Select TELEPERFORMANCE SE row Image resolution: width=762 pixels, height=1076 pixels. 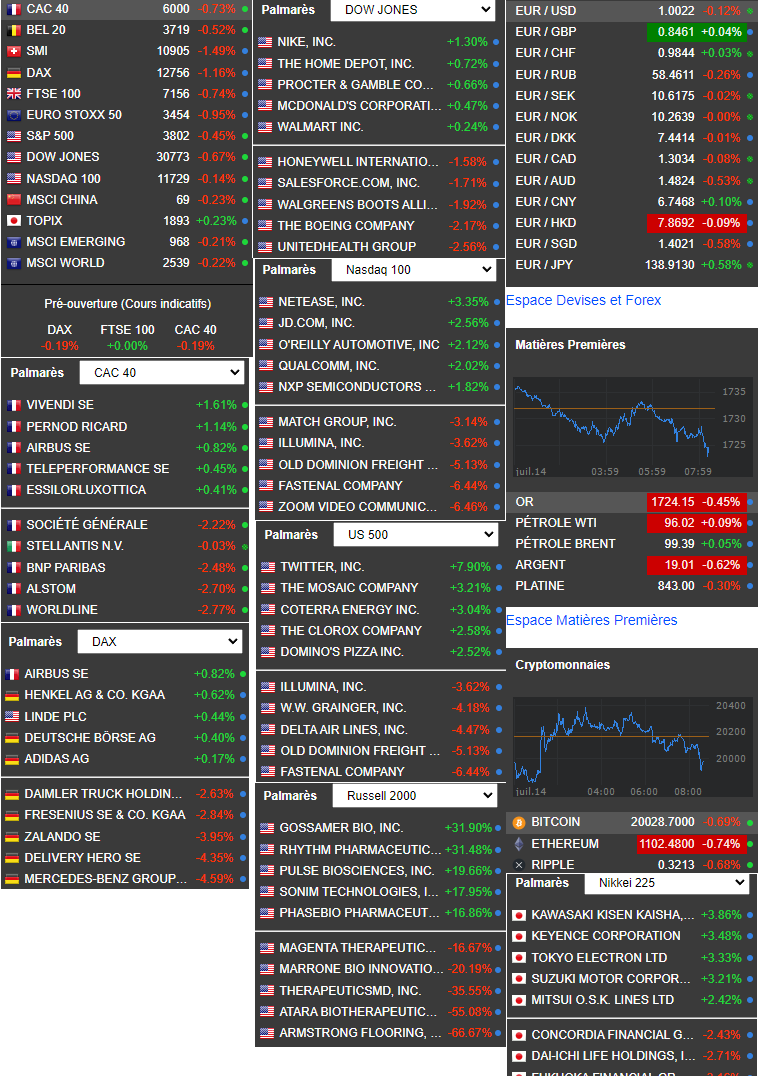point(126,469)
